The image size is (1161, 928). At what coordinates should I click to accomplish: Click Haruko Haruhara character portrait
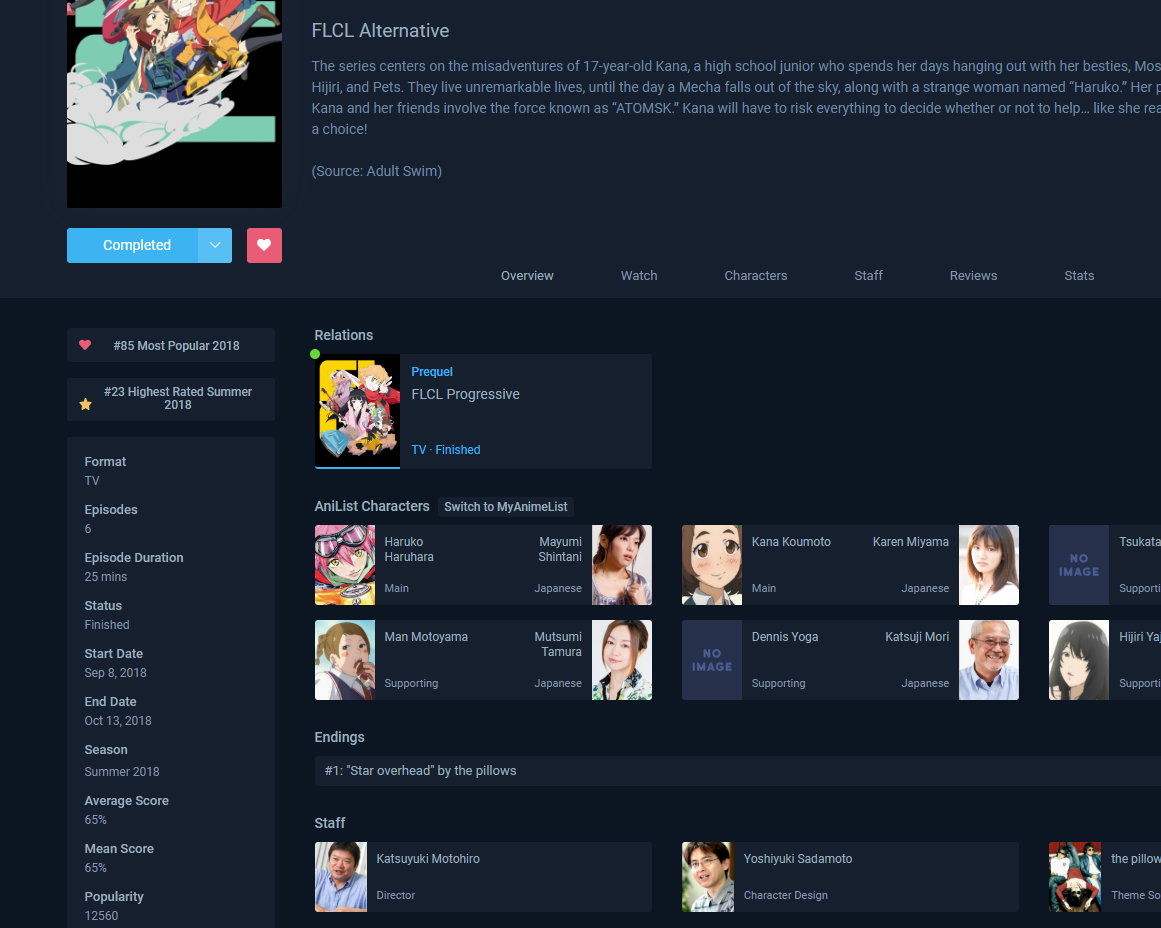tap(345, 565)
